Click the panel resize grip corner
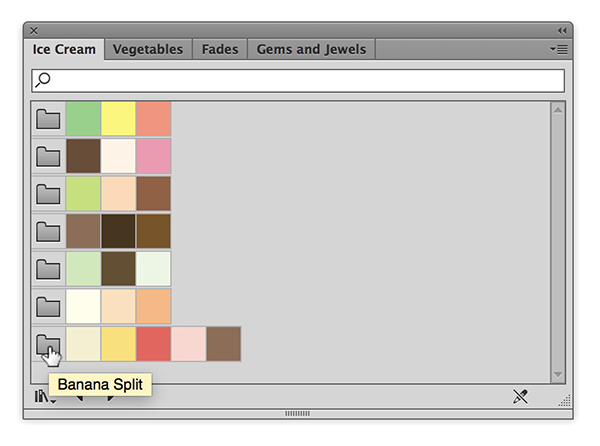 coord(565,400)
